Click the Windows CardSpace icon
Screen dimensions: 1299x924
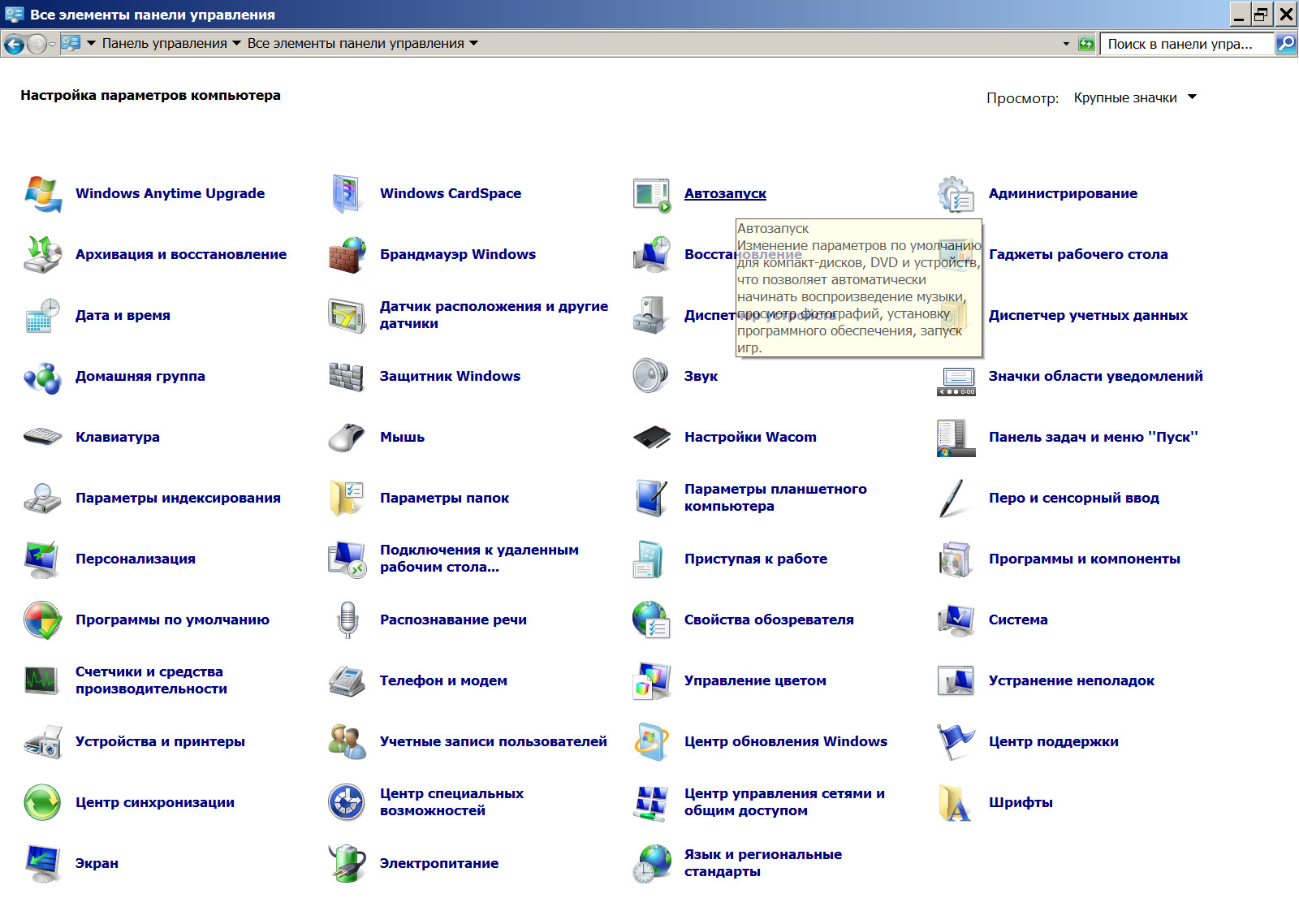(347, 194)
